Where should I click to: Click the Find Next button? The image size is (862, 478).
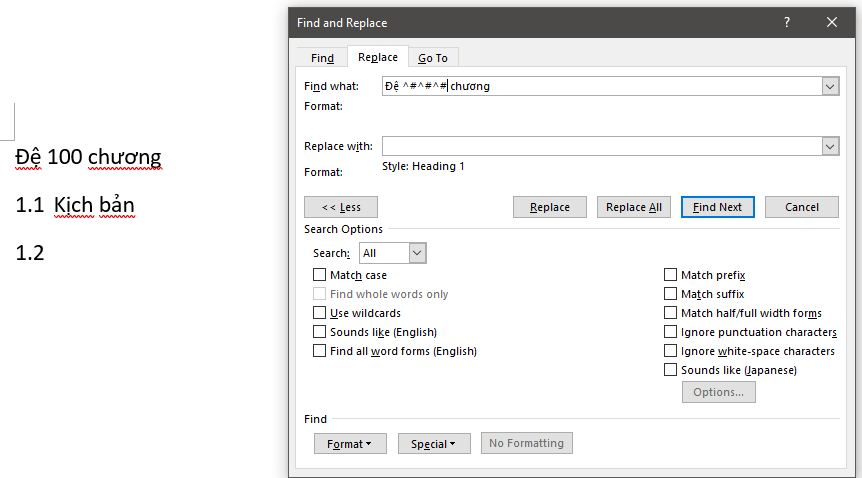click(x=717, y=207)
